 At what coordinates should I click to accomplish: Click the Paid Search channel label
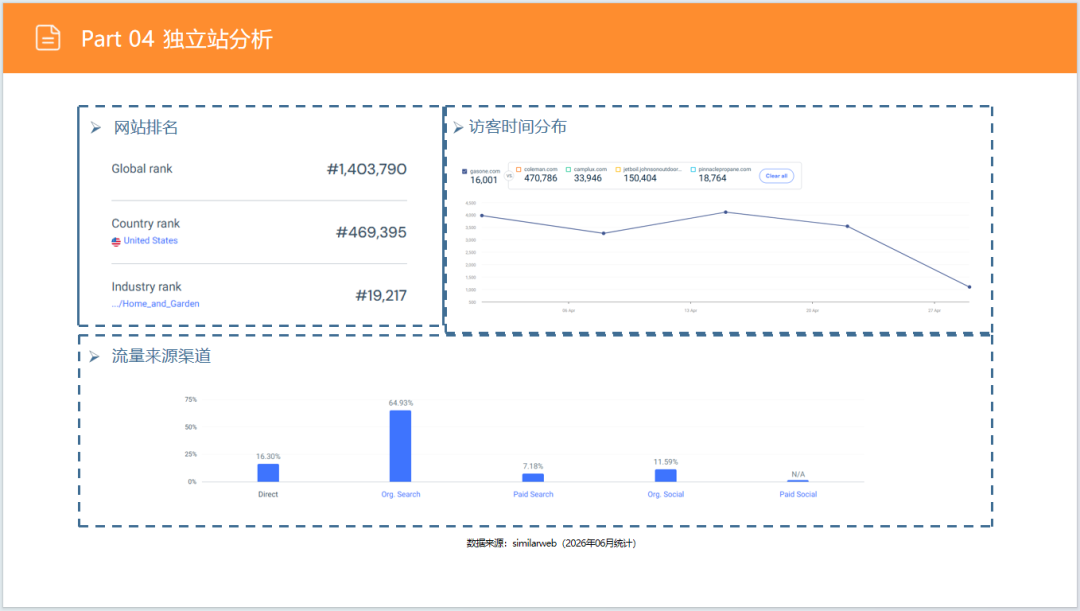533,494
